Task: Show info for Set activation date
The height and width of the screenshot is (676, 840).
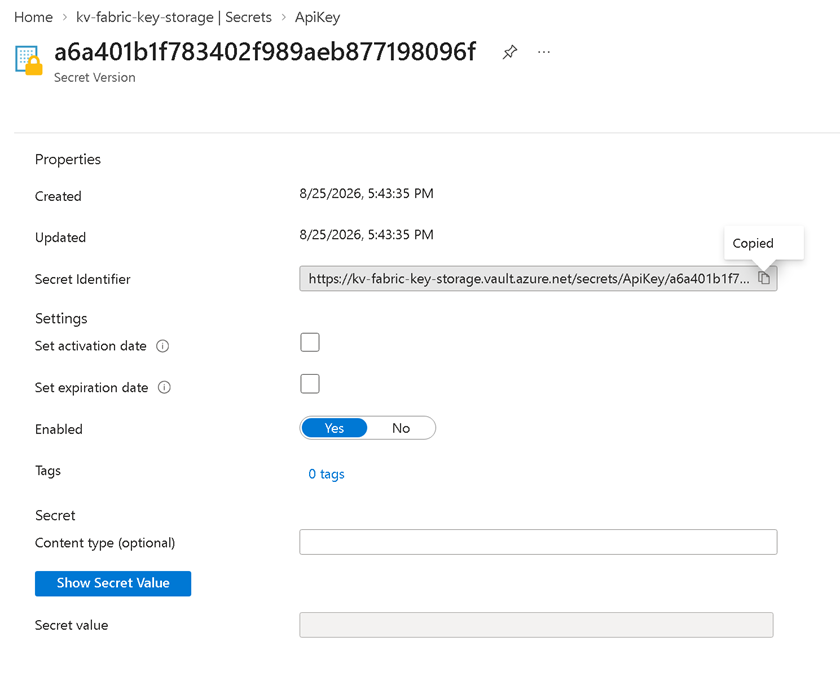Action: [x=162, y=346]
